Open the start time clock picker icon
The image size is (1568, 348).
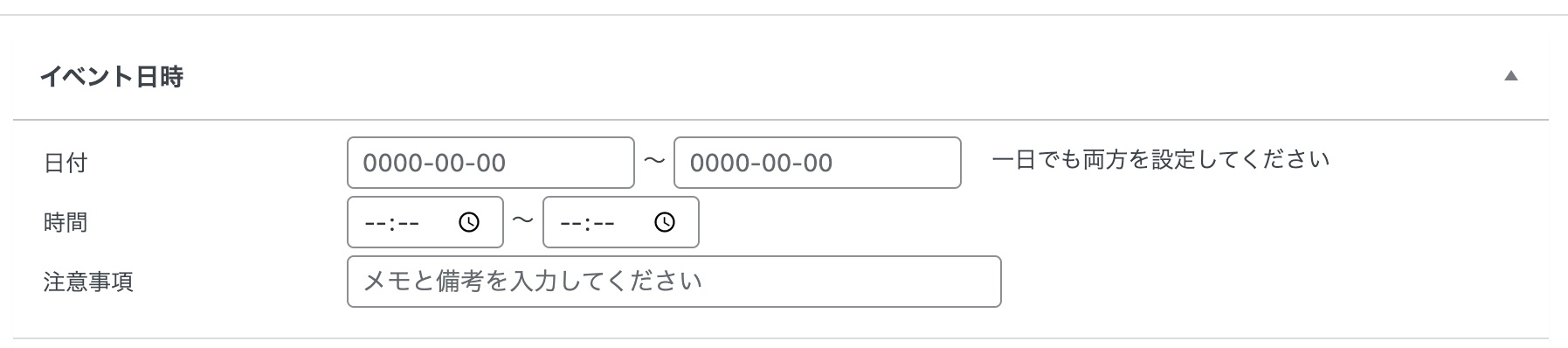click(469, 223)
